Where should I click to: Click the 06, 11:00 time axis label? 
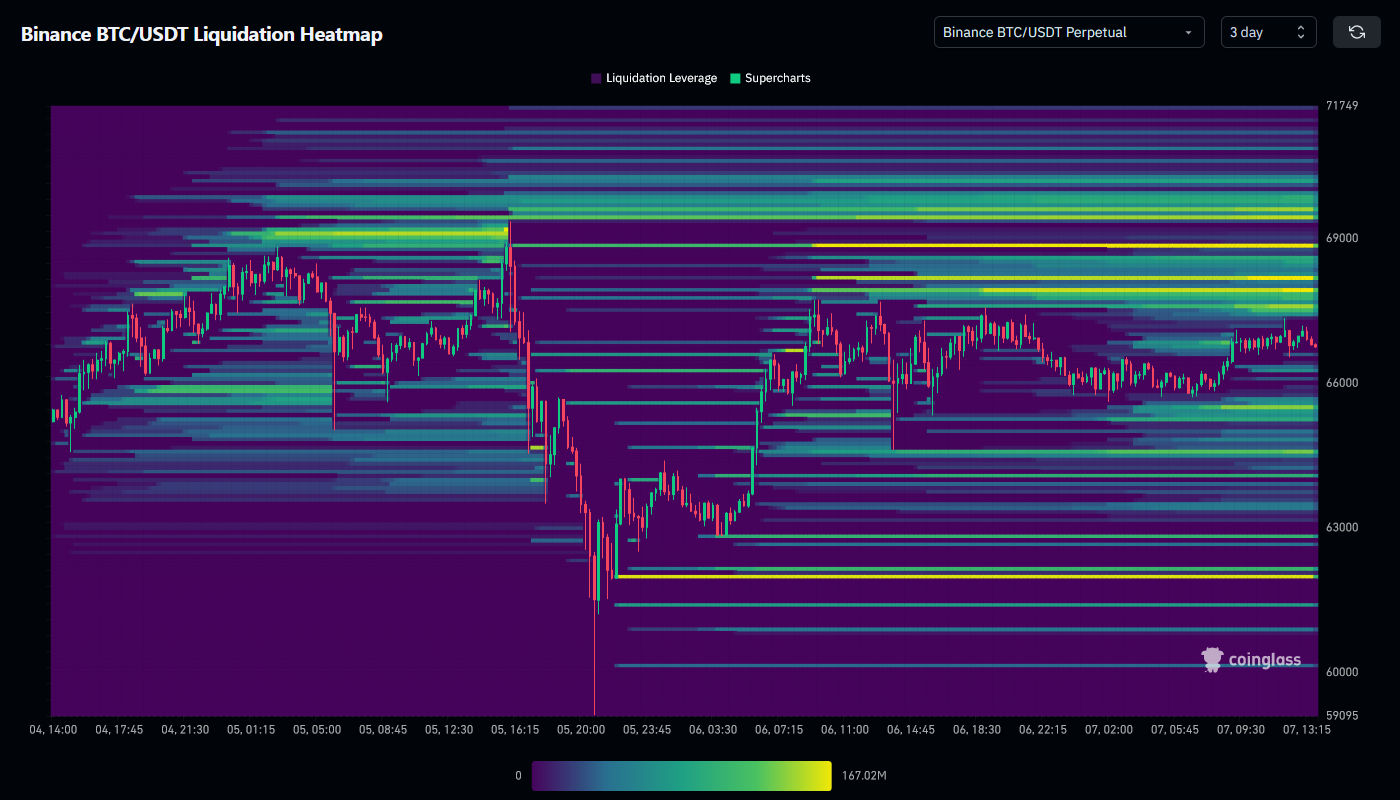click(845, 730)
